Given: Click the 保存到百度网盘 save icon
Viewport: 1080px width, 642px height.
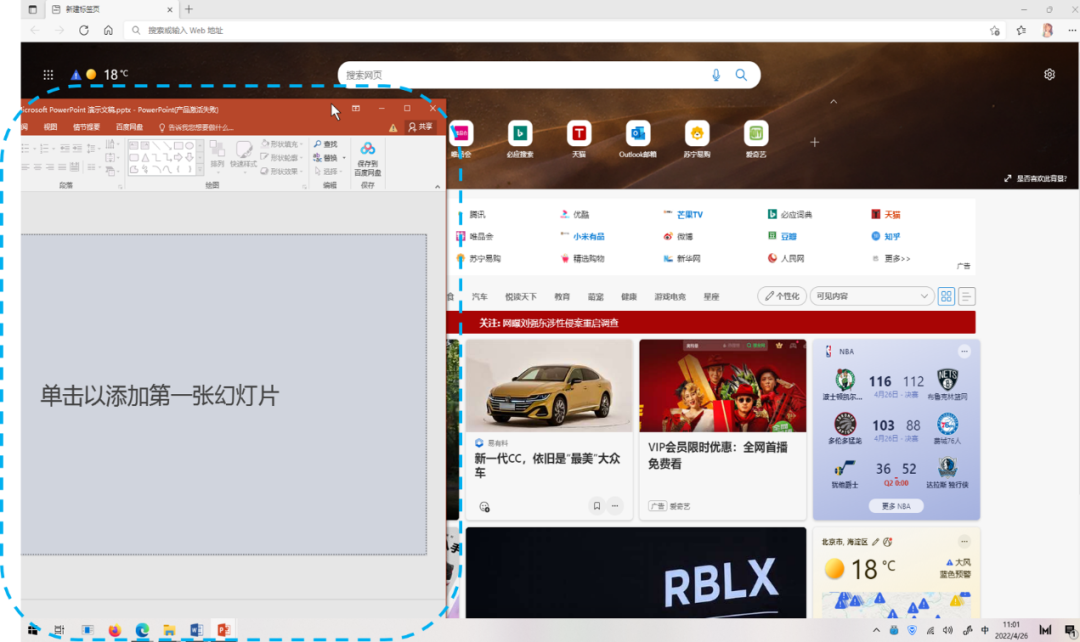Looking at the screenshot, I should (367, 148).
